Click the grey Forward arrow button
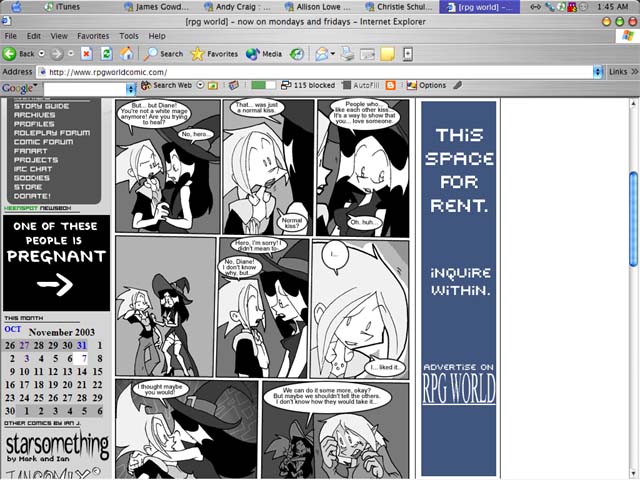This screenshot has height=480, width=640. pyautogui.click(x=57, y=54)
